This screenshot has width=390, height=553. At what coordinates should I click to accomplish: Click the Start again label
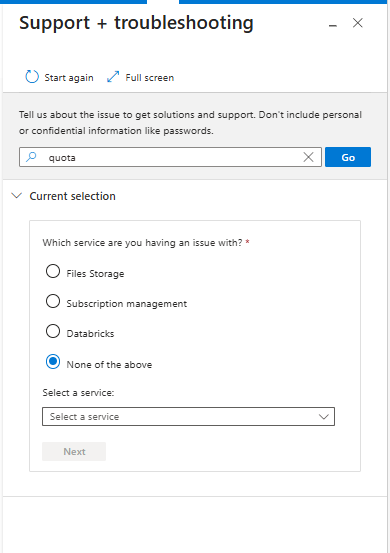(69, 78)
